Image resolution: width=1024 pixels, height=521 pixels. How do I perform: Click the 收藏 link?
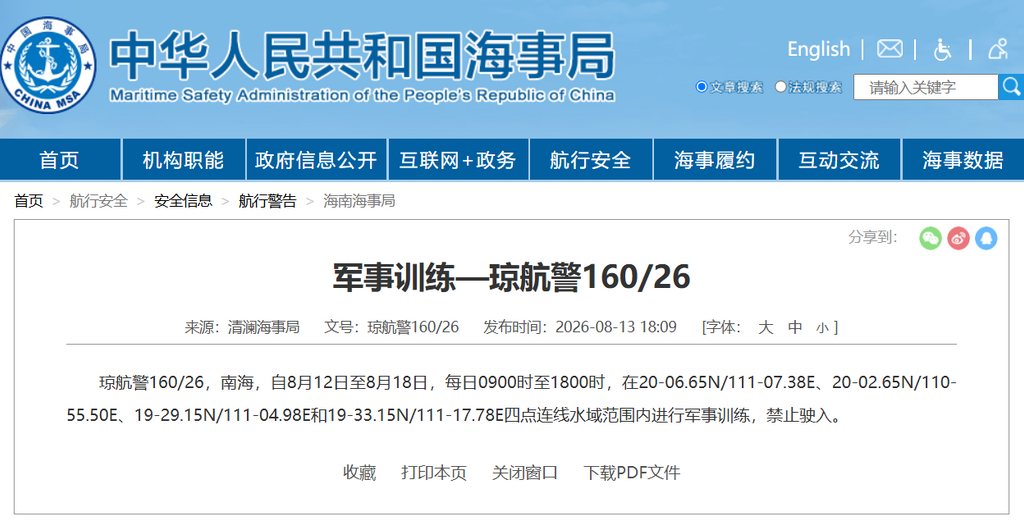click(360, 473)
